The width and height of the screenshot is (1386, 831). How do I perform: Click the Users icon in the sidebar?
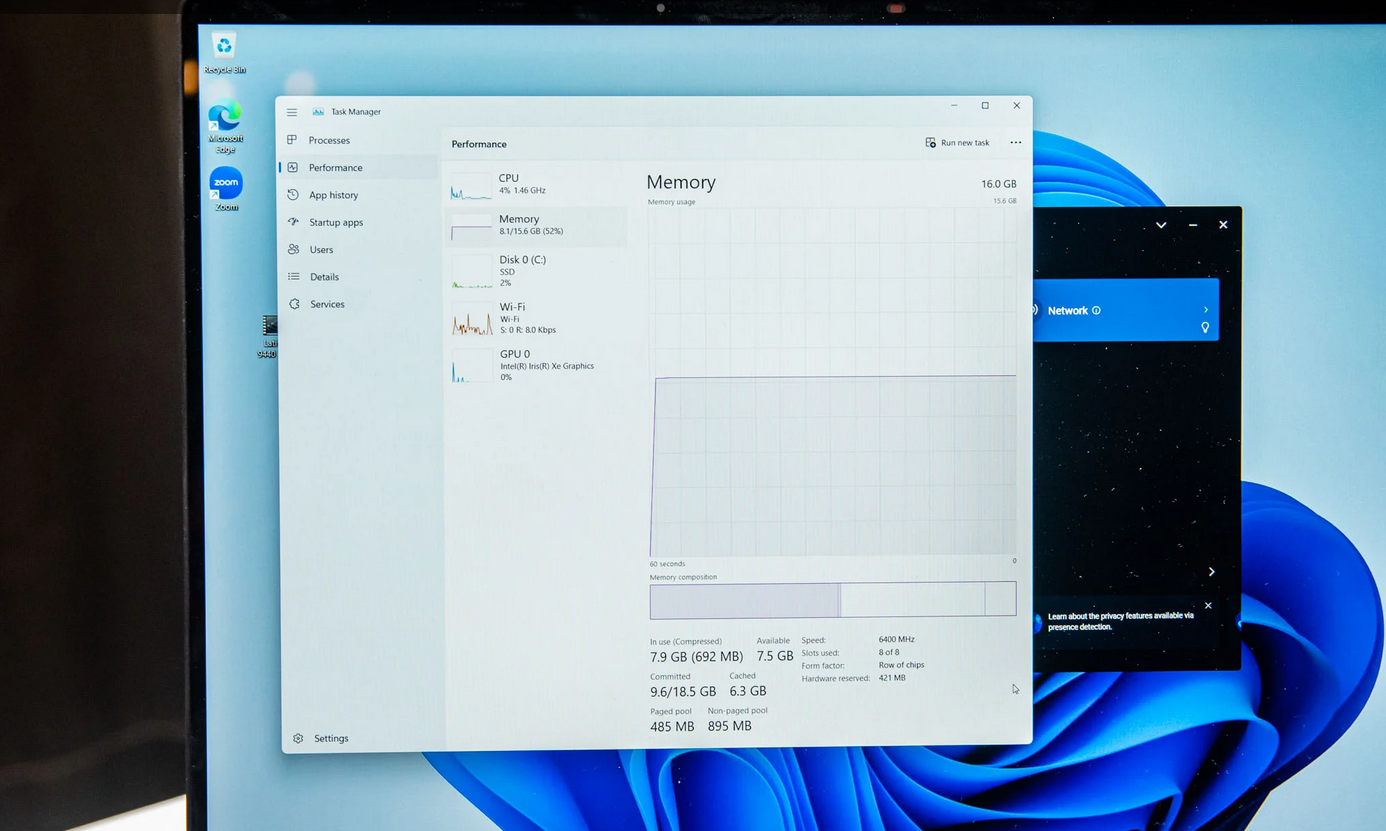pos(293,249)
